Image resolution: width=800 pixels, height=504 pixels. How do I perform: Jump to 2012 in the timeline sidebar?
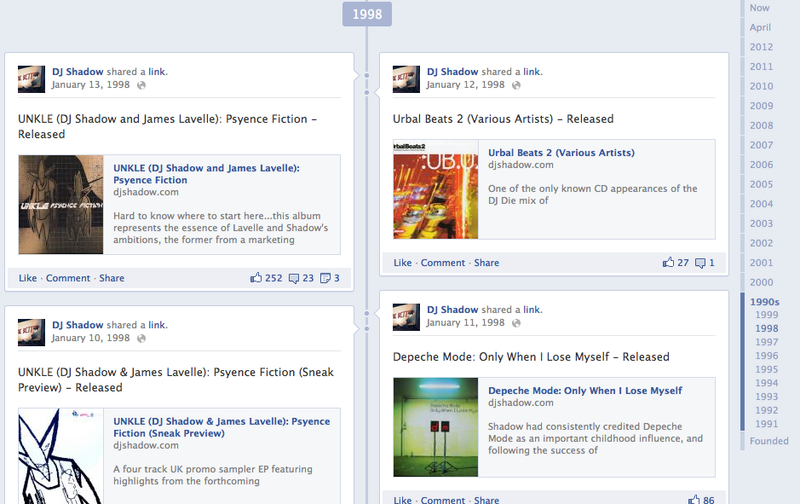pos(761,47)
